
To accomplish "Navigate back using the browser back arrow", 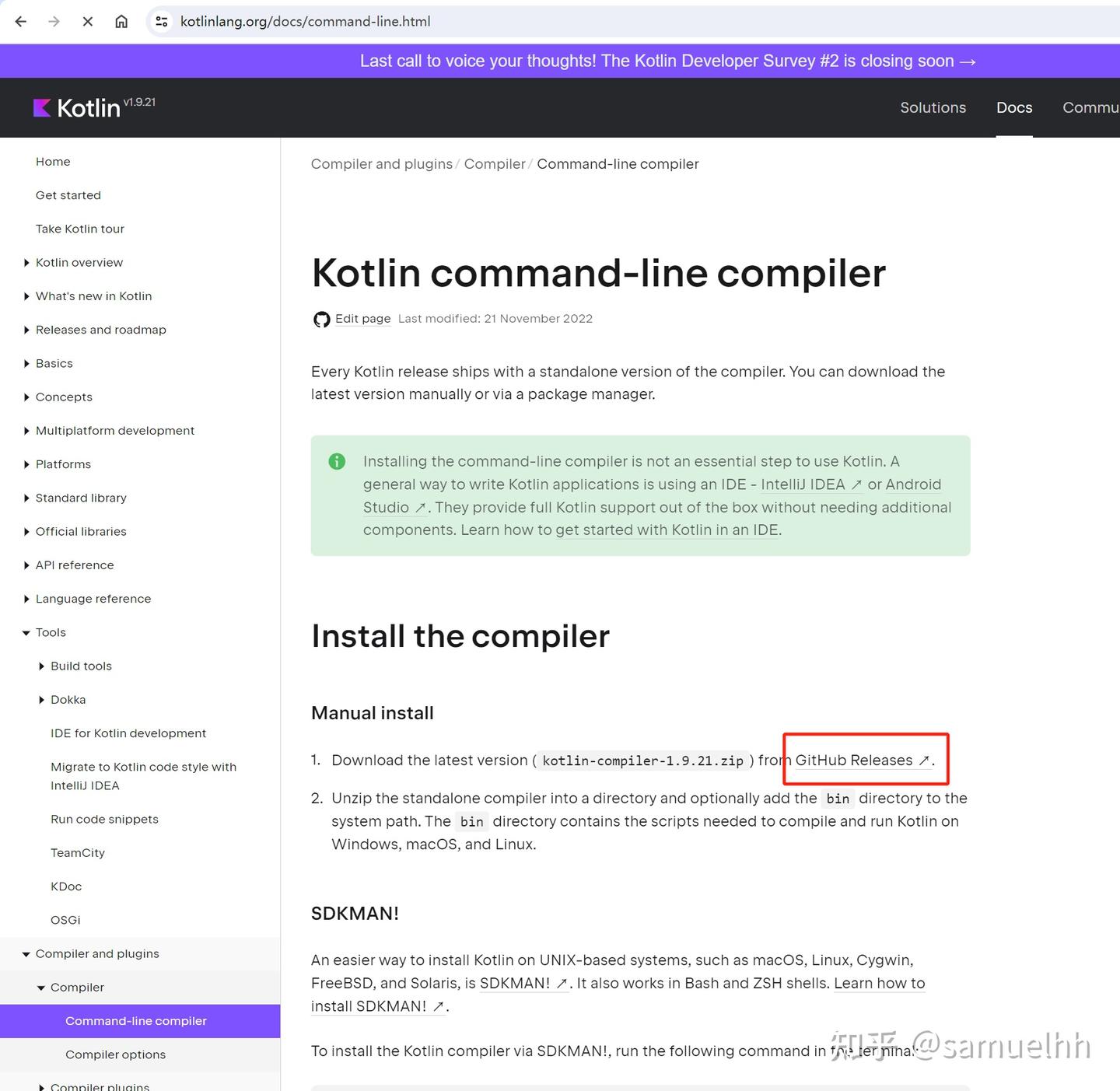I will 20,21.
